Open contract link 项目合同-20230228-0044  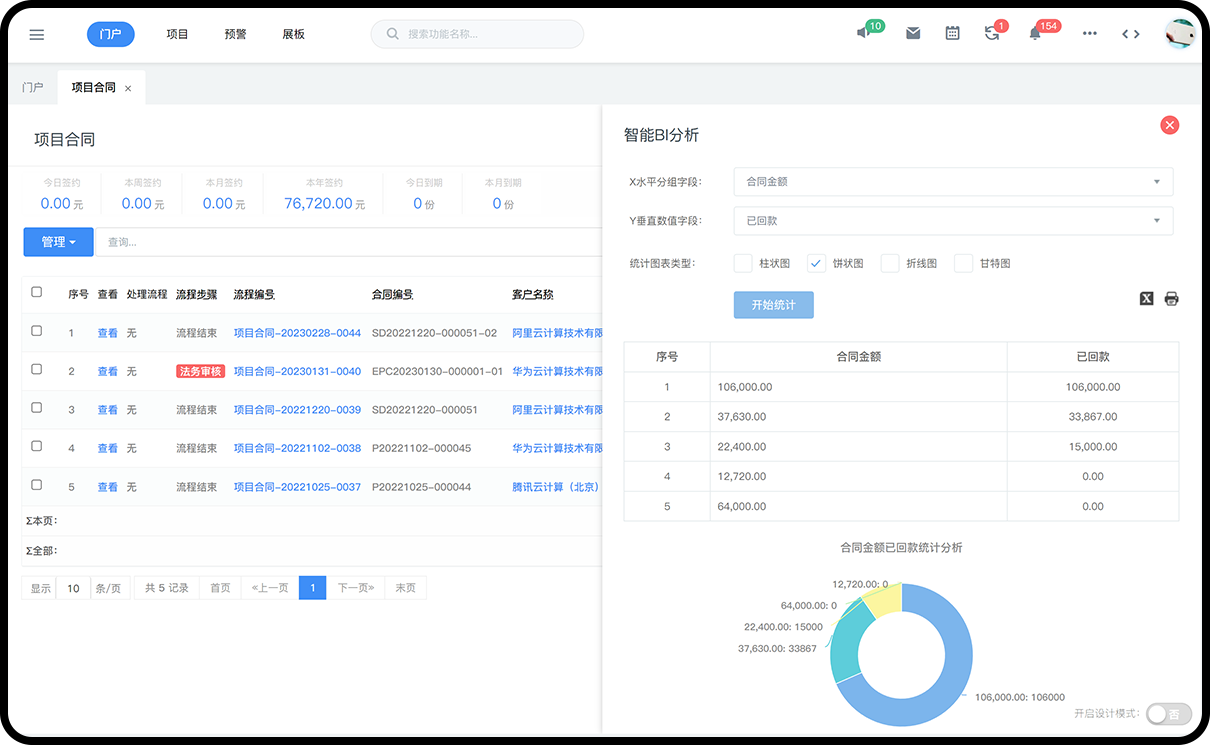click(x=297, y=333)
